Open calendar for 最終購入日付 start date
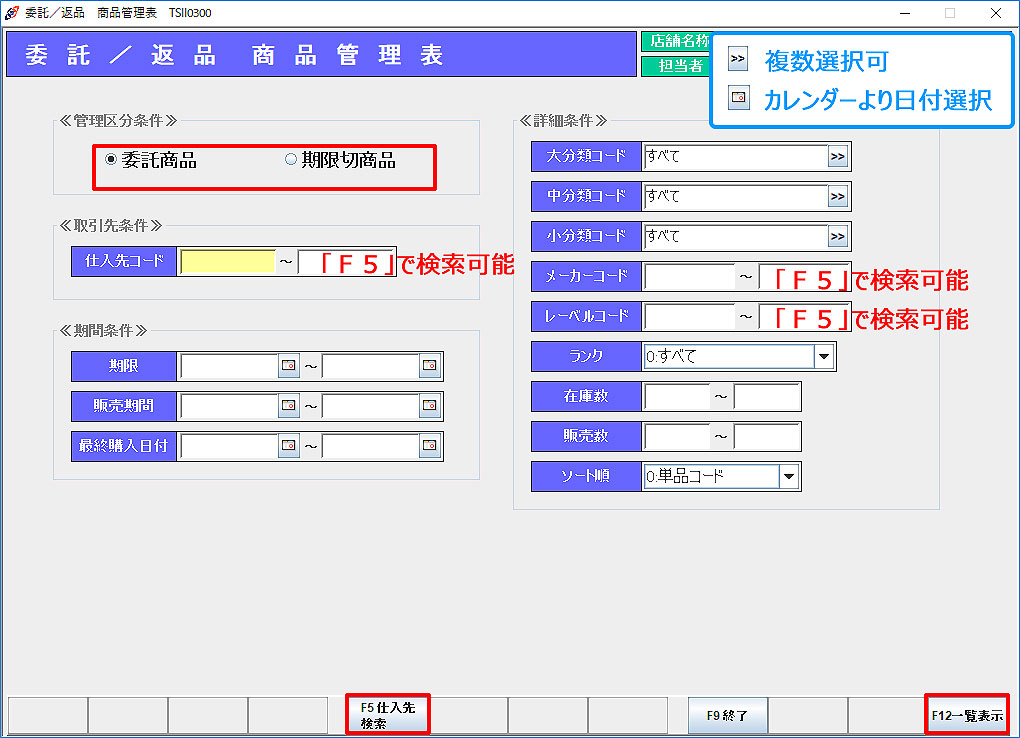1020x738 pixels. 289,446
